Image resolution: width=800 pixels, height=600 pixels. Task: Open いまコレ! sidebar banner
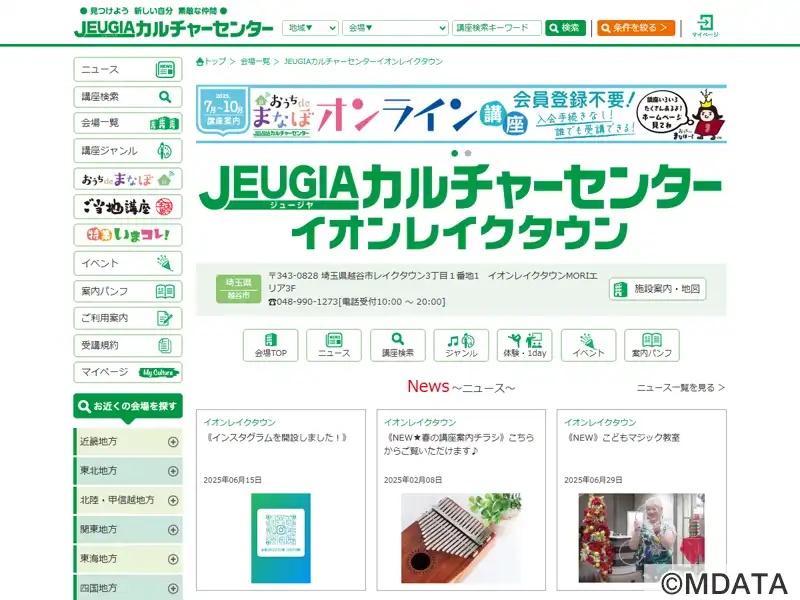[x=128, y=235]
